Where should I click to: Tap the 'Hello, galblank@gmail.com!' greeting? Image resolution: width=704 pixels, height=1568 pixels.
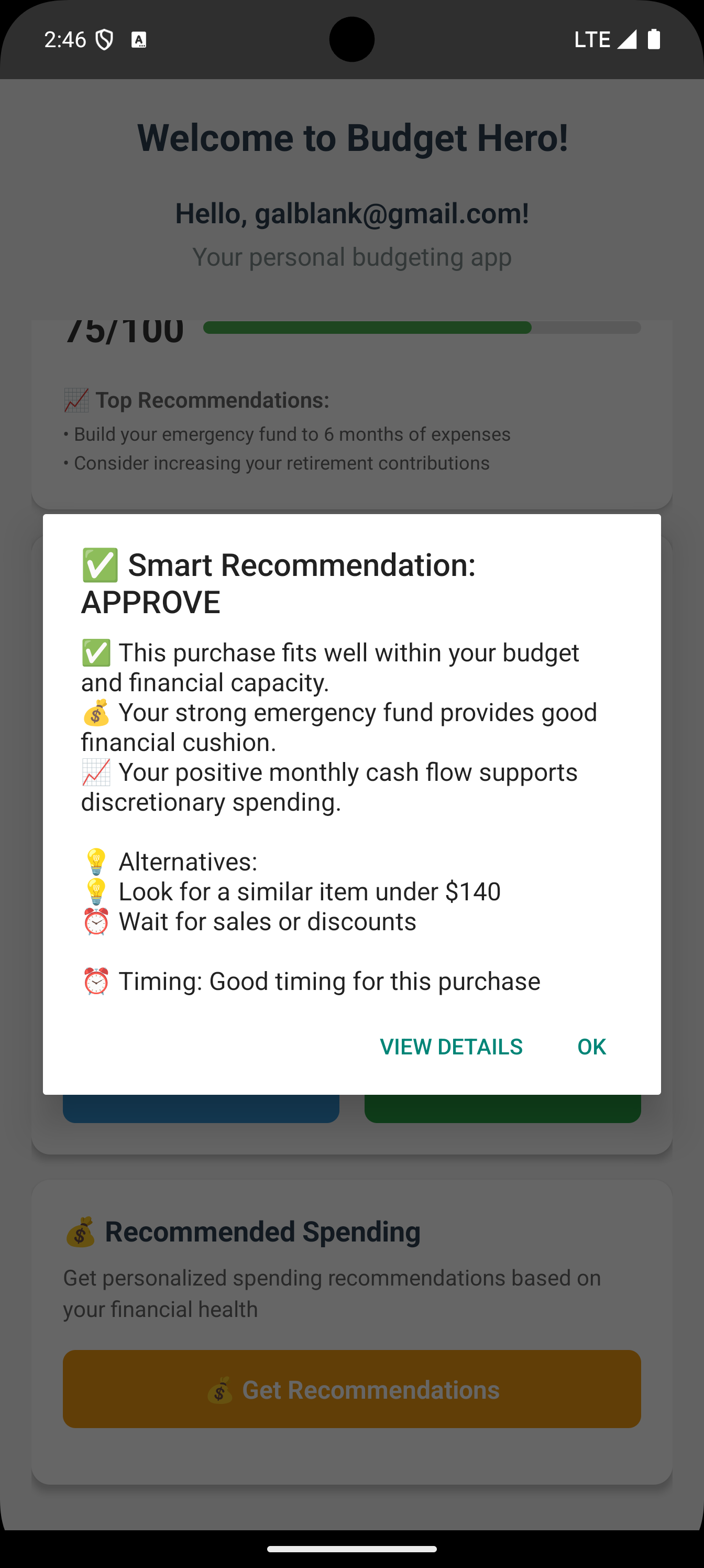pyautogui.click(x=351, y=214)
